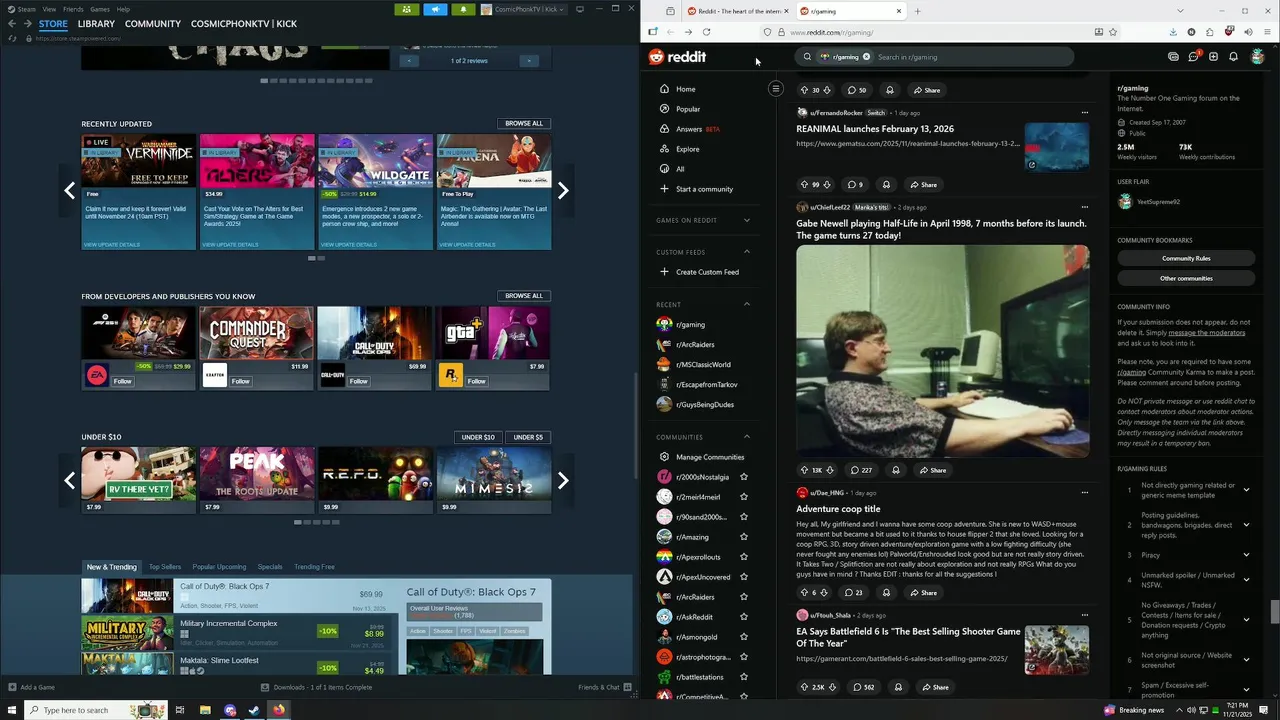
Task: Go back in Steam navigation
Action: (x=12, y=24)
